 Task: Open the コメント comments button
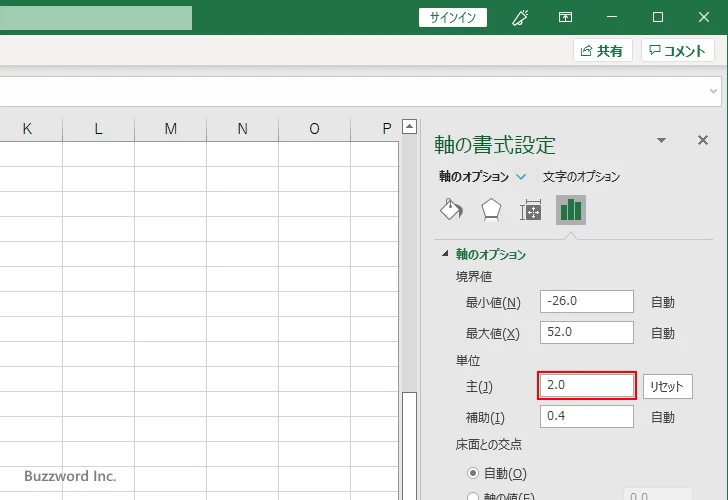tap(677, 51)
